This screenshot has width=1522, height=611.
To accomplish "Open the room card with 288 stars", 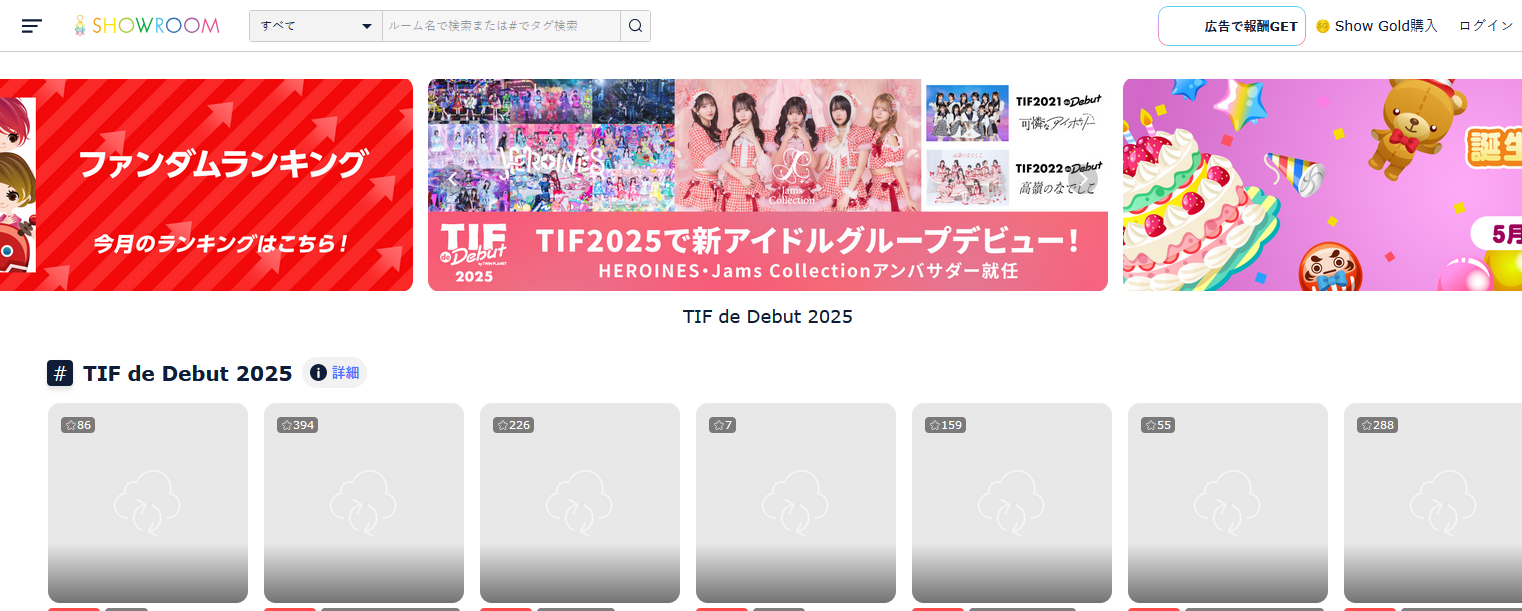I will 1433,503.
